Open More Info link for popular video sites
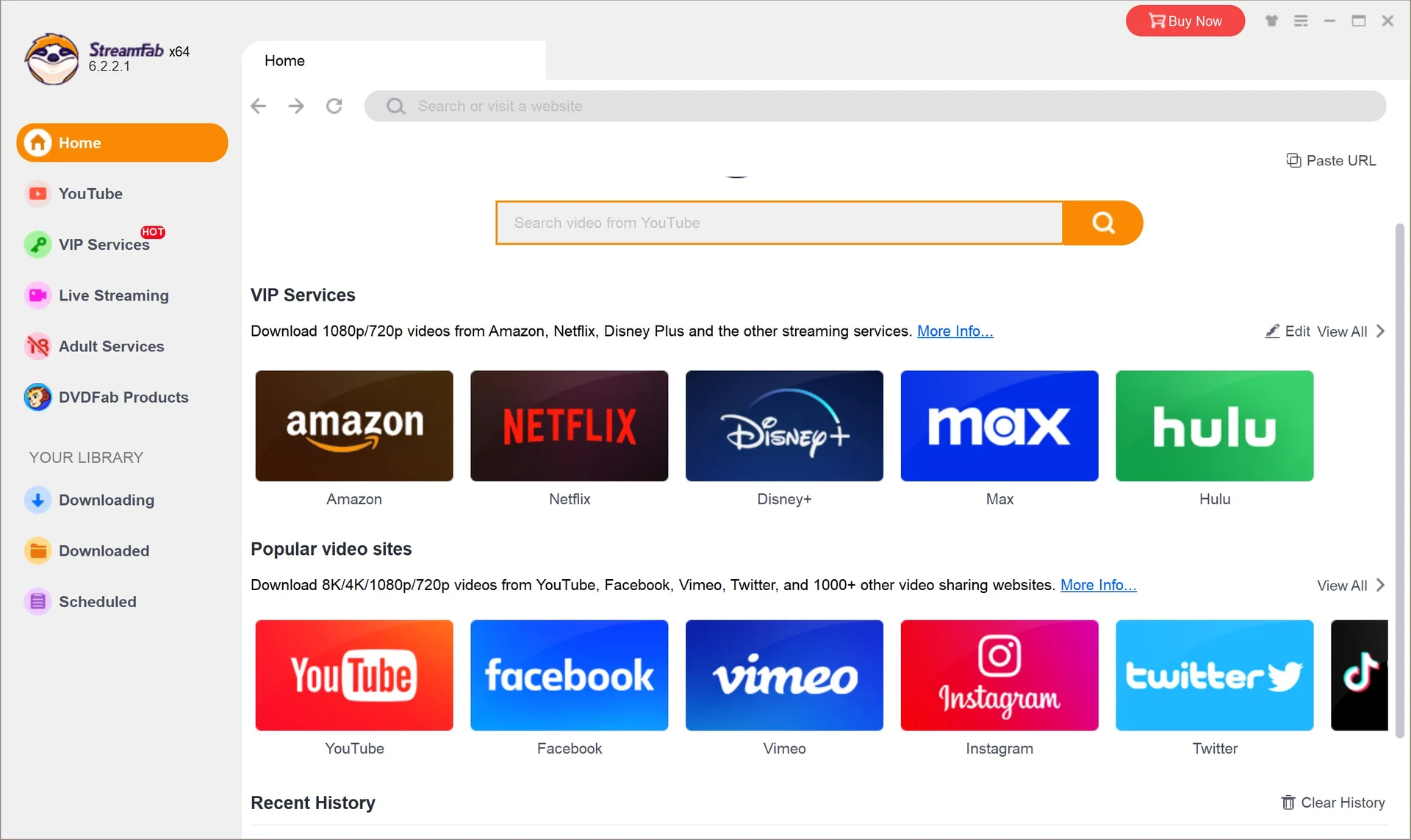 1099,585
